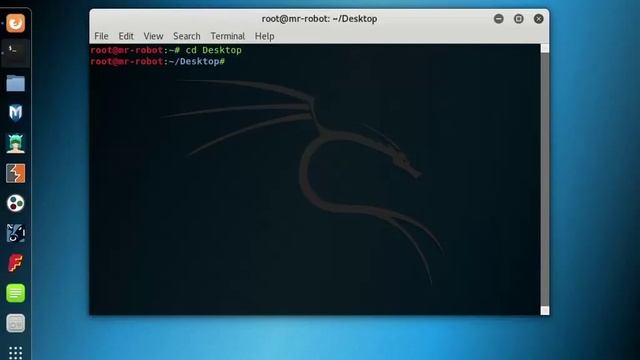Open the red F dock application
The width and height of the screenshot is (640, 360).
click(x=16, y=263)
